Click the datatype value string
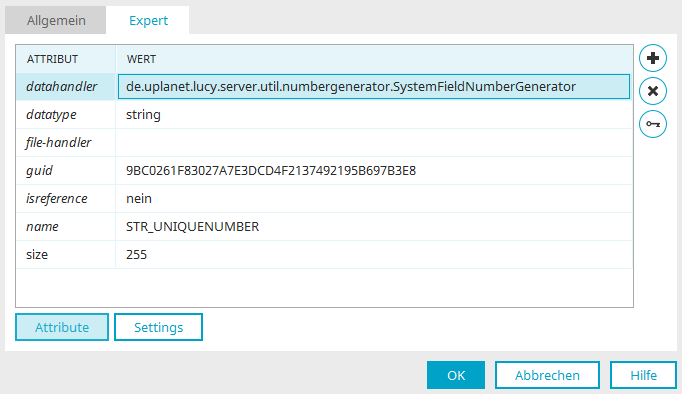The width and height of the screenshot is (682, 394). (x=143, y=115)
